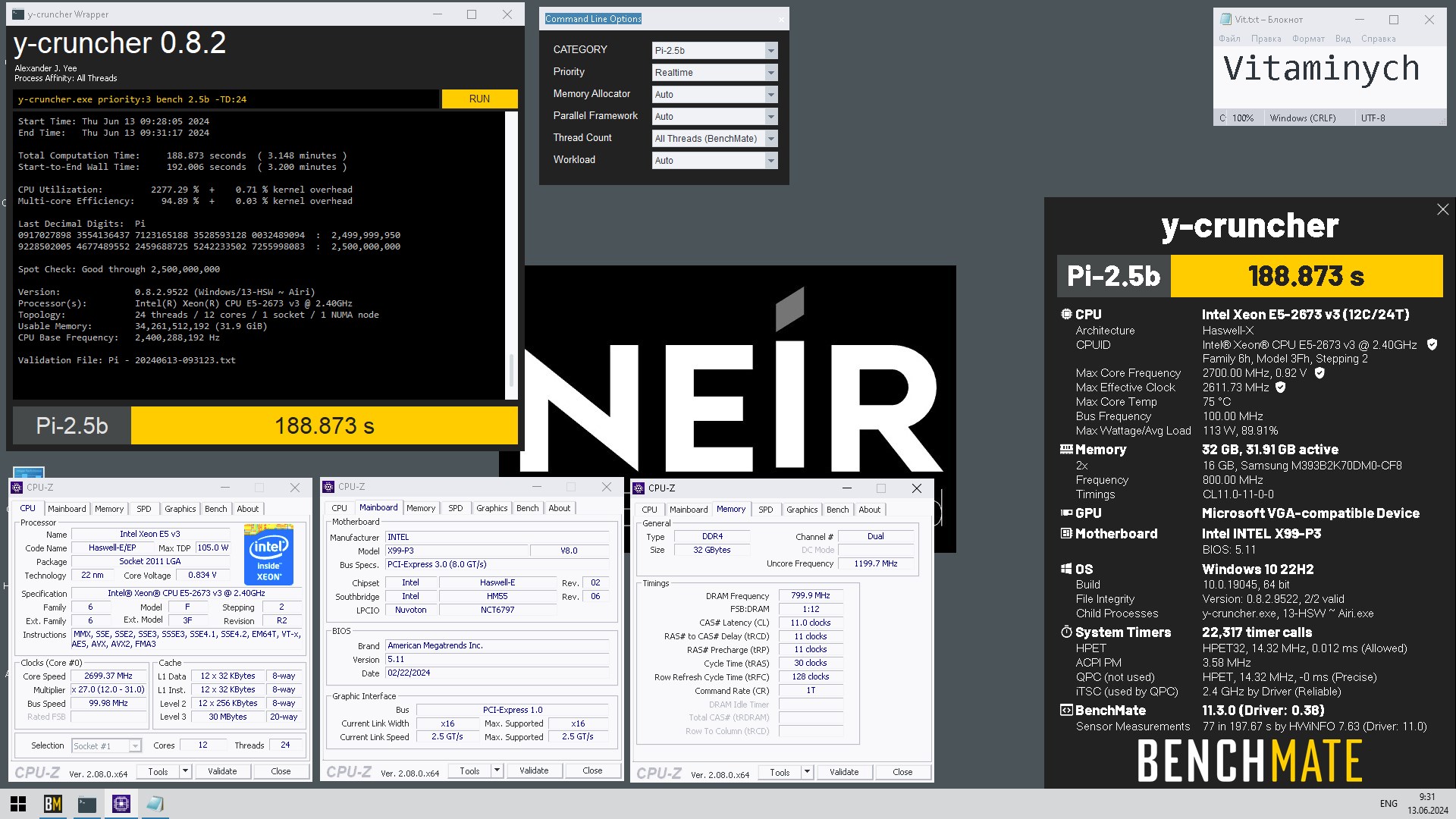The height and width of the screenshot is (819, 1456).
Task: Open the Формат menu in Notepad
Action: click(x=1308, y=39)
